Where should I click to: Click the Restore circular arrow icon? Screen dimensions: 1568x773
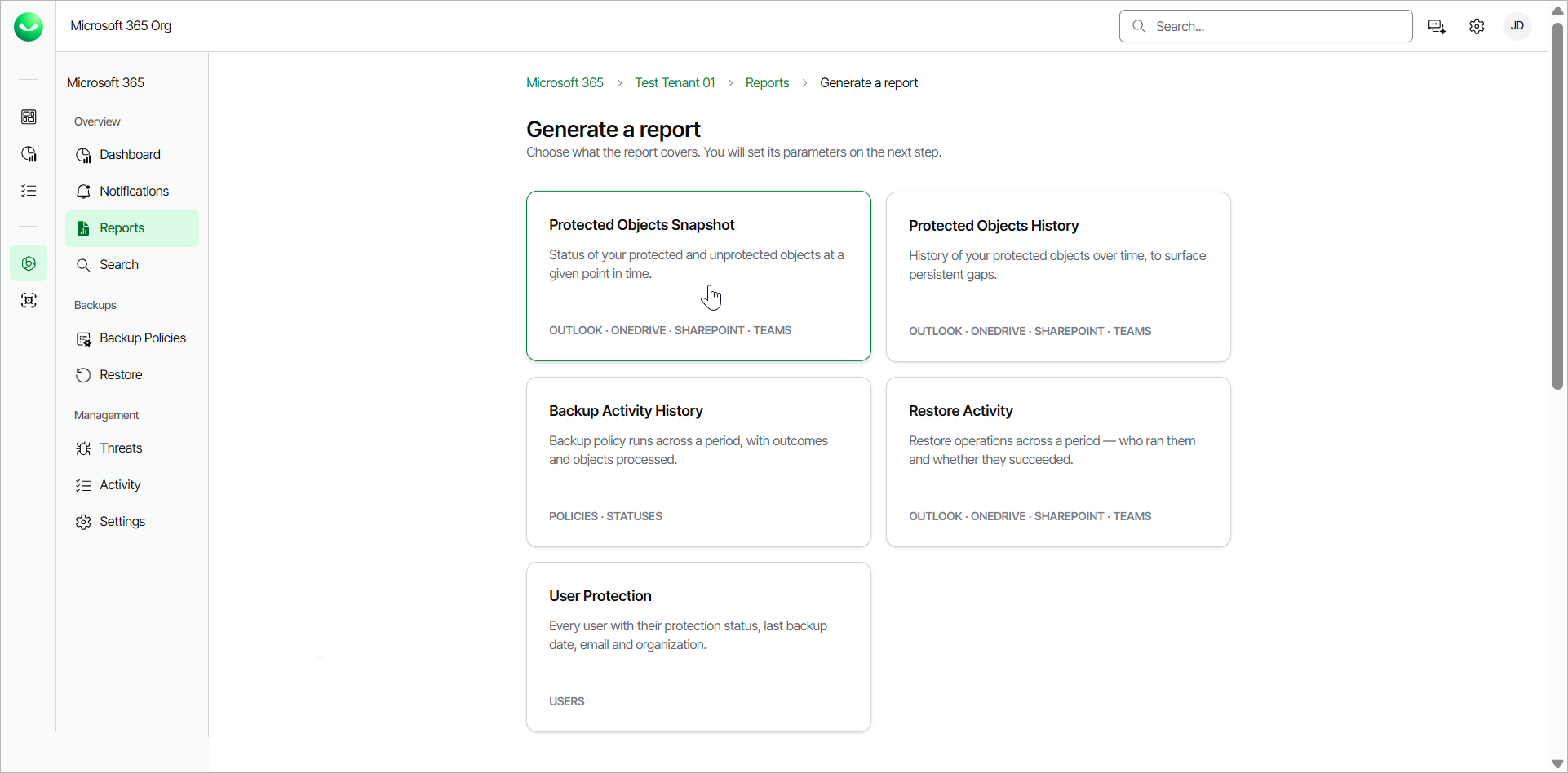(83, 375)
